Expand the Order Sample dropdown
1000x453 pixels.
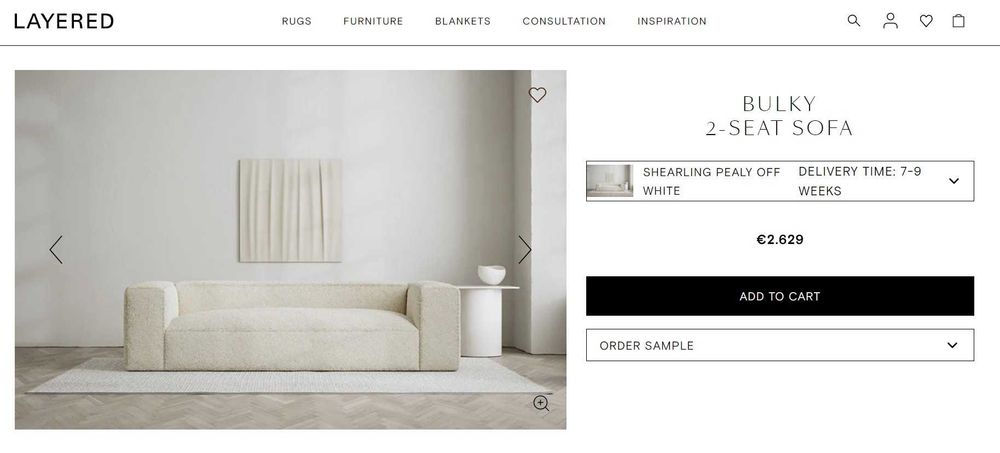780,345
